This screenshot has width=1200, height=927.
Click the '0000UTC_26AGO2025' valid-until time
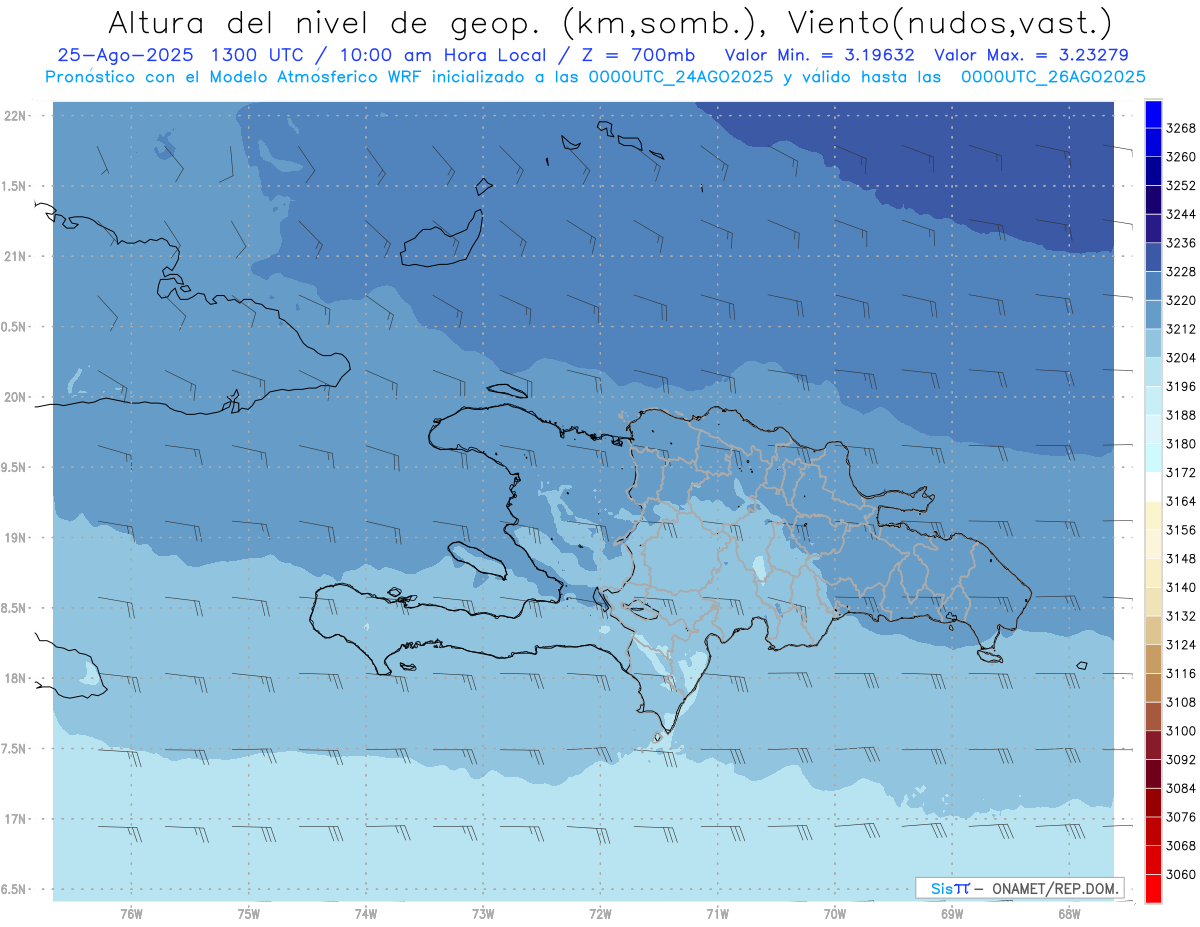tap(1054, 76)
